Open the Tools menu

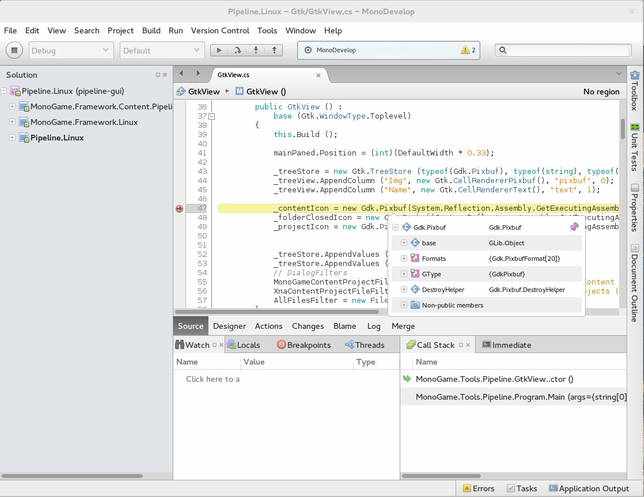click(x=267, y=30)
